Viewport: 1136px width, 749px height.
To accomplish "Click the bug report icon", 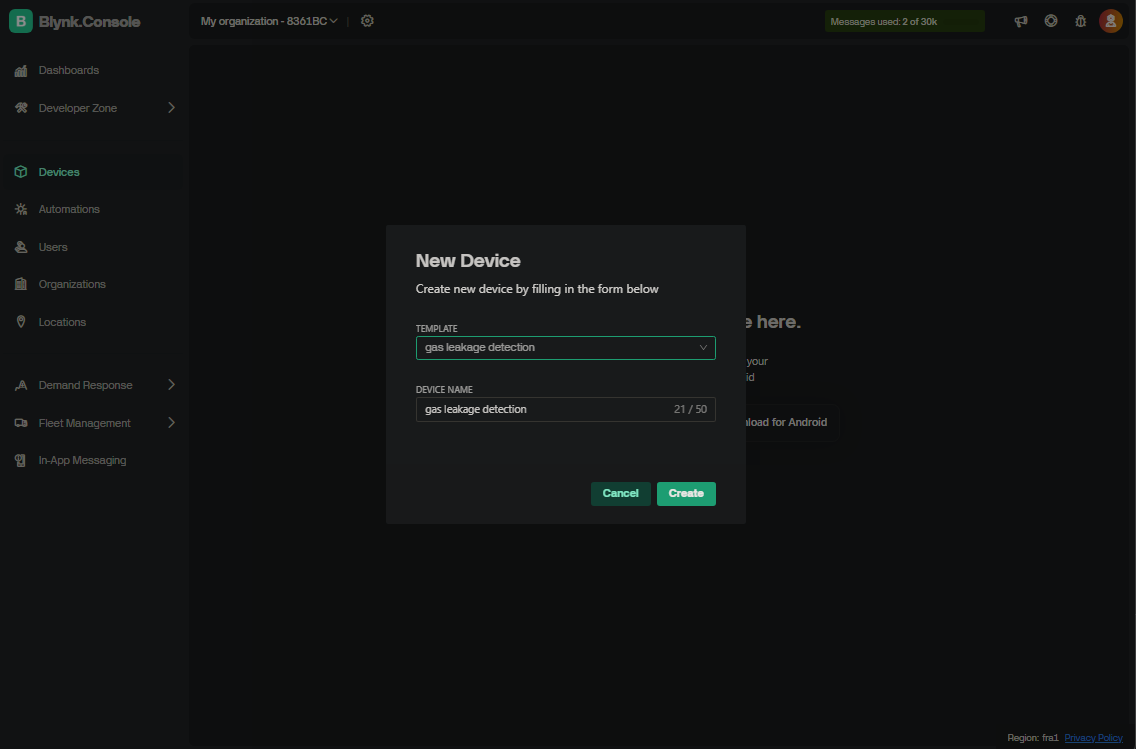I will tap(1081, 21).
